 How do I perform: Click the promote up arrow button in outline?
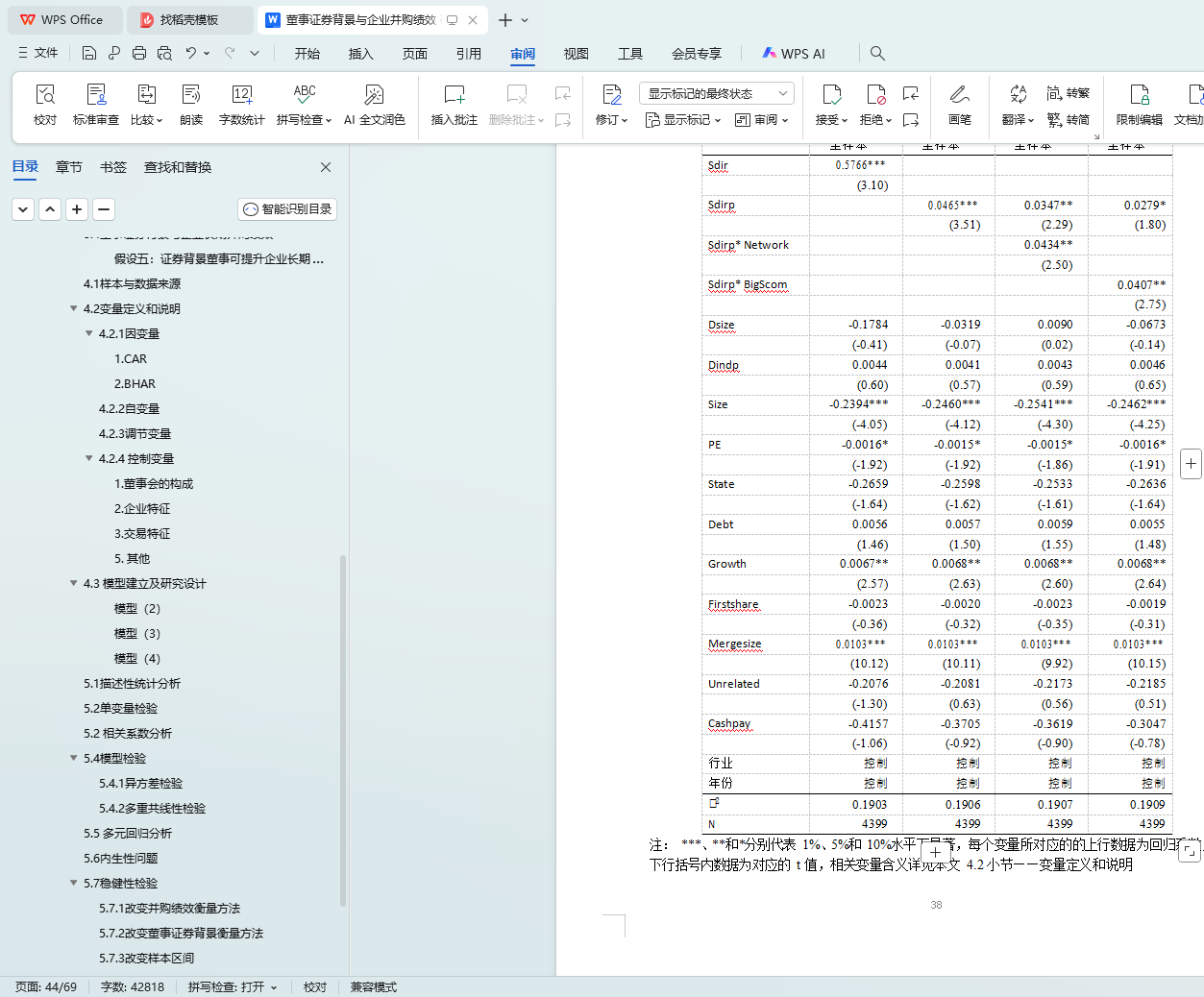click(x=50, y=208)
